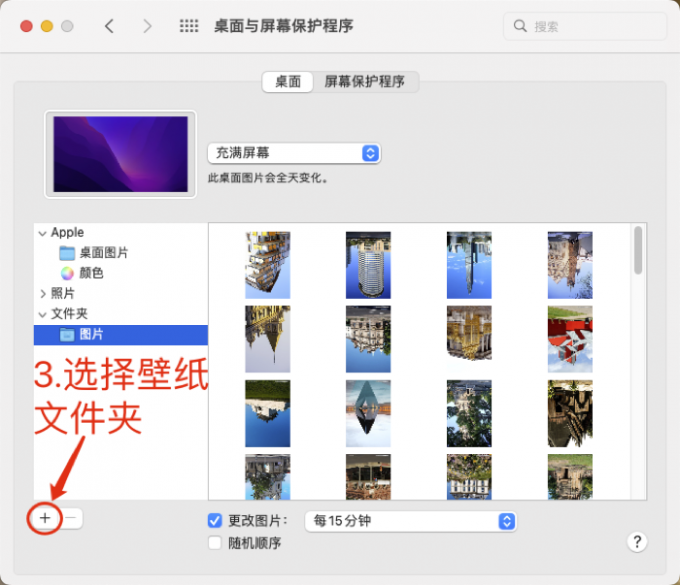Click the search magnifier icon
680x585 pixels.
pyautogui.click(x=520, y=26)
